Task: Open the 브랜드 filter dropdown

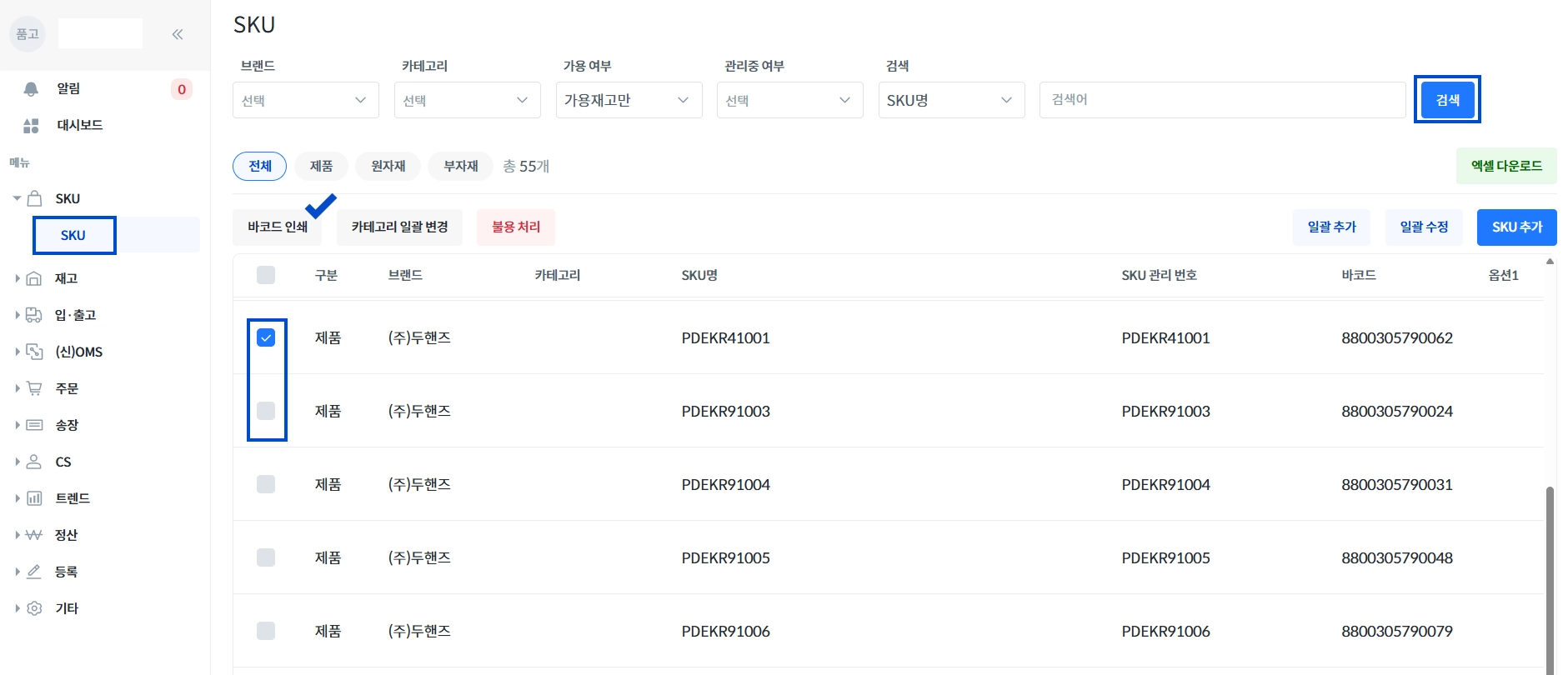Action: (305, 100)
